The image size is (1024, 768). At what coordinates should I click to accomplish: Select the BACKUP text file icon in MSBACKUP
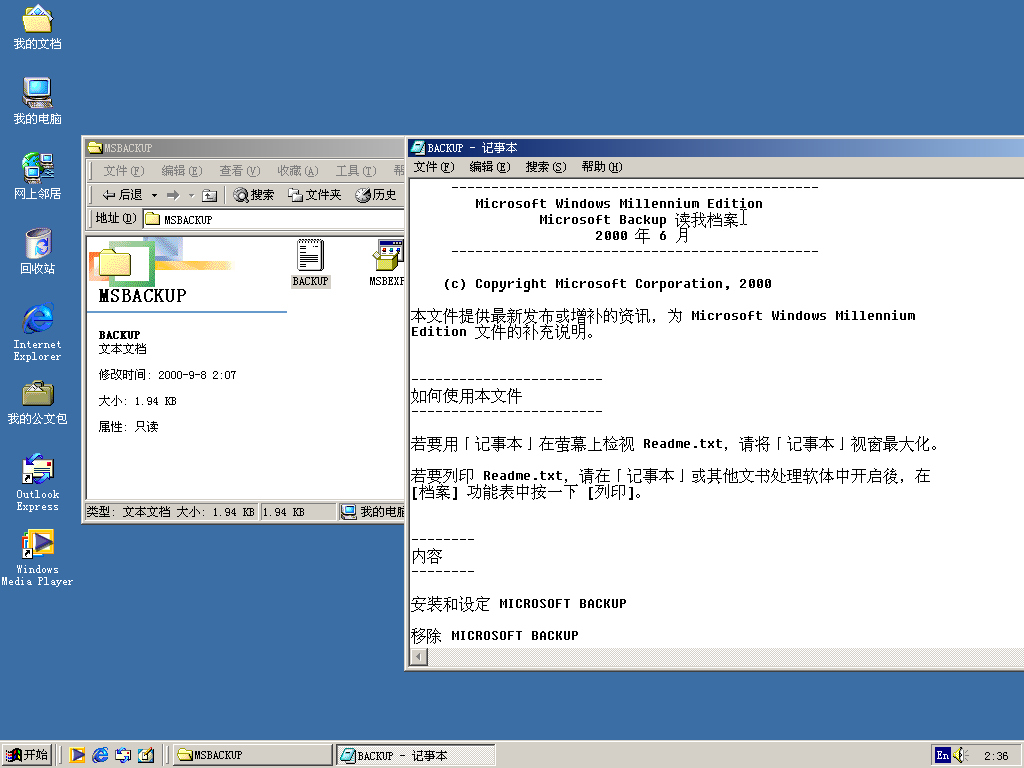pyautogui.click(x=310, y=263)
